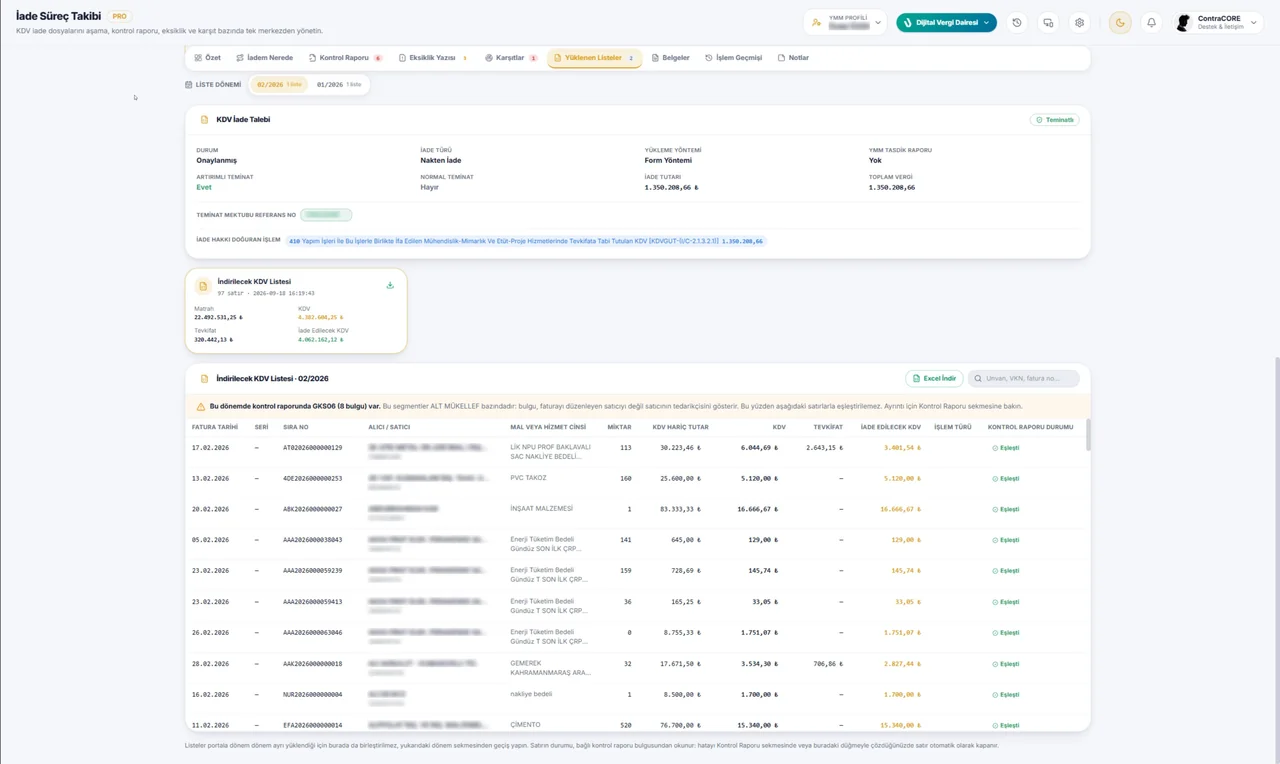Open the Kontrol Raporu tab
The height and width of the screenshot is (764, 1280).
coord(345,58)
